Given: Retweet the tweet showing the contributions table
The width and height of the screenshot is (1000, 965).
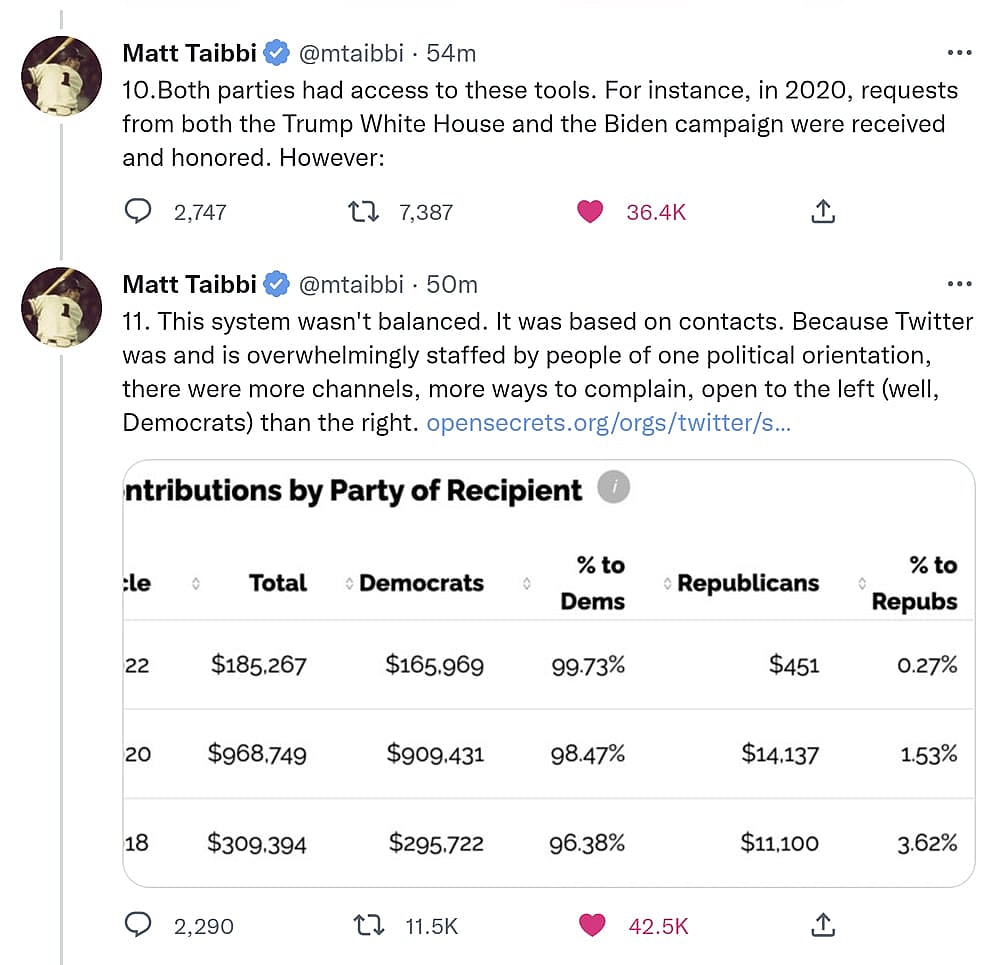Looking at the screenshot, I should [x=369, y=925].
